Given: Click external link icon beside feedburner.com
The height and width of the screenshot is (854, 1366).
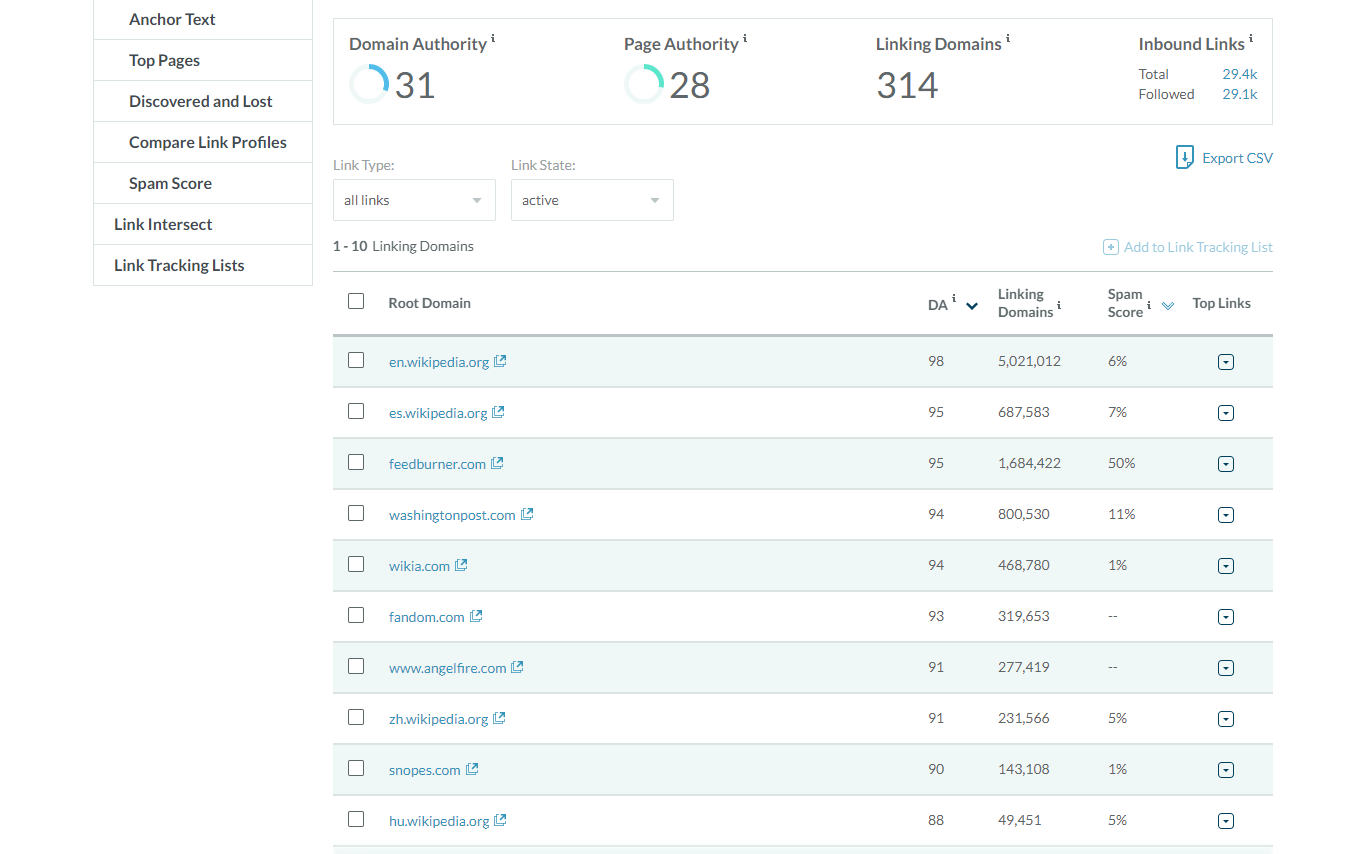Looking at the screenshot, I should coord(497,464).
